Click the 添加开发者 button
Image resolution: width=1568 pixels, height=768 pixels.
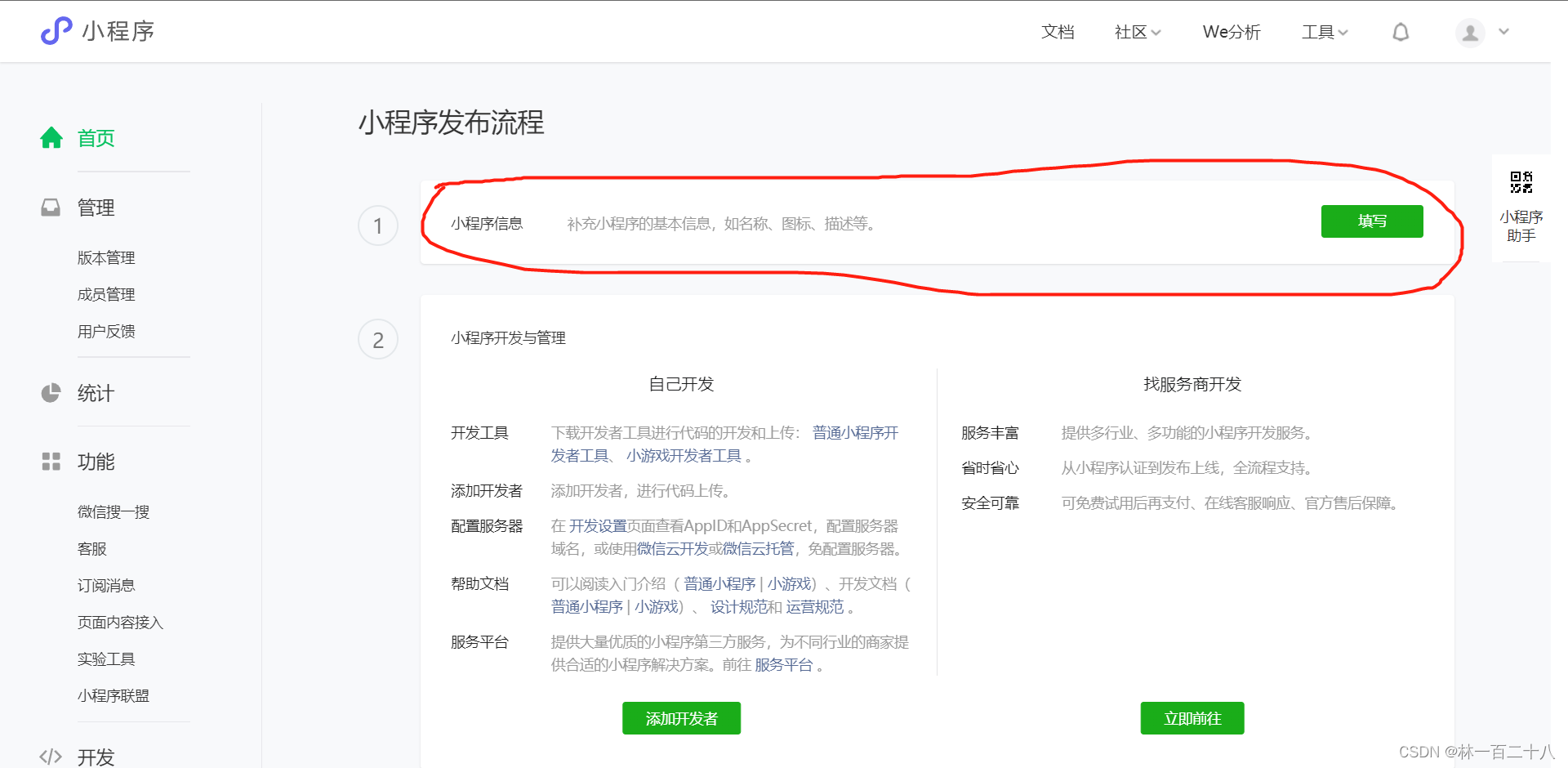pyautogui.click(x=681, y=718)
